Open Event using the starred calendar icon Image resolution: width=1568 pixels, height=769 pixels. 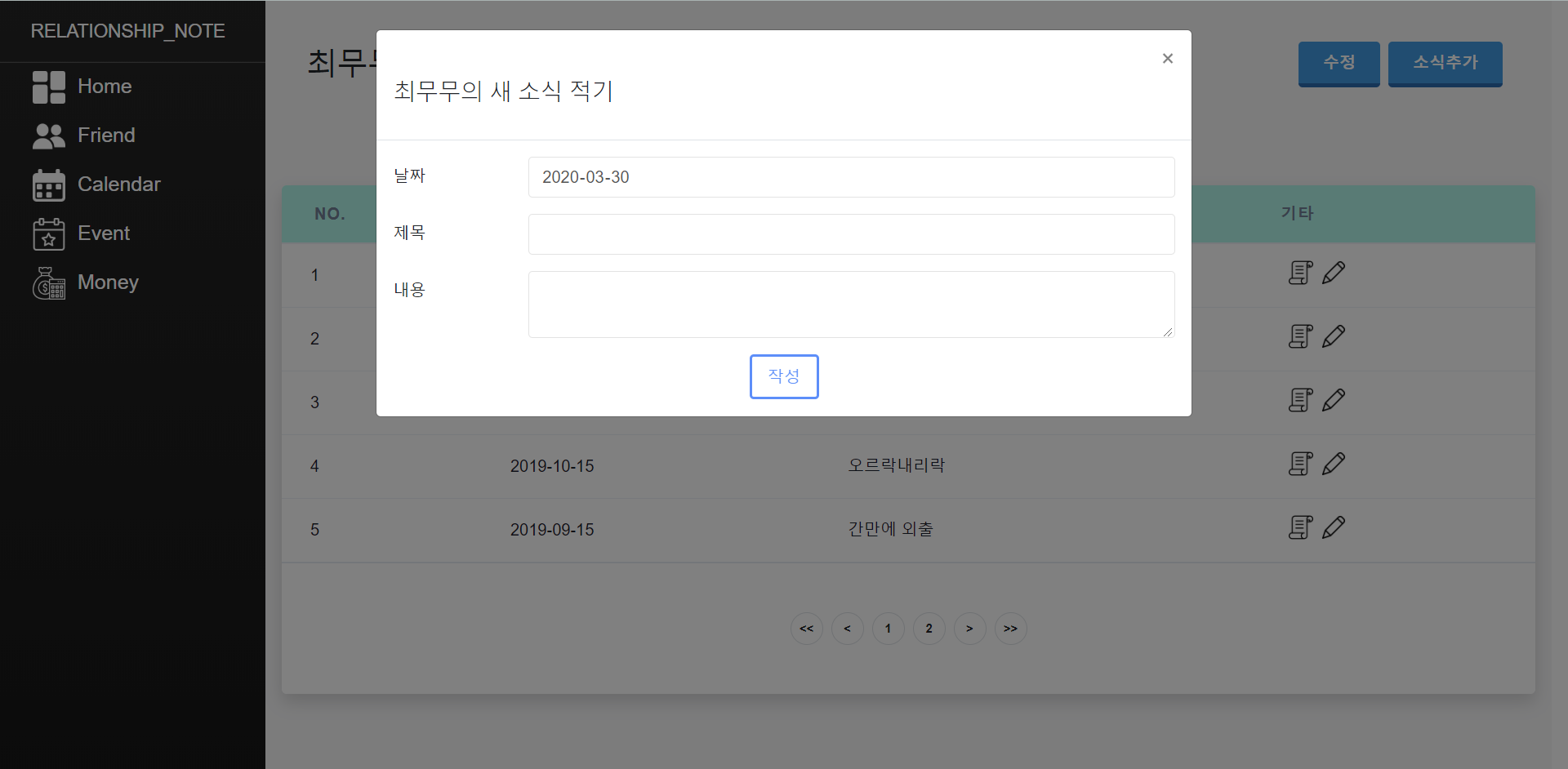(x=48, y=233)
